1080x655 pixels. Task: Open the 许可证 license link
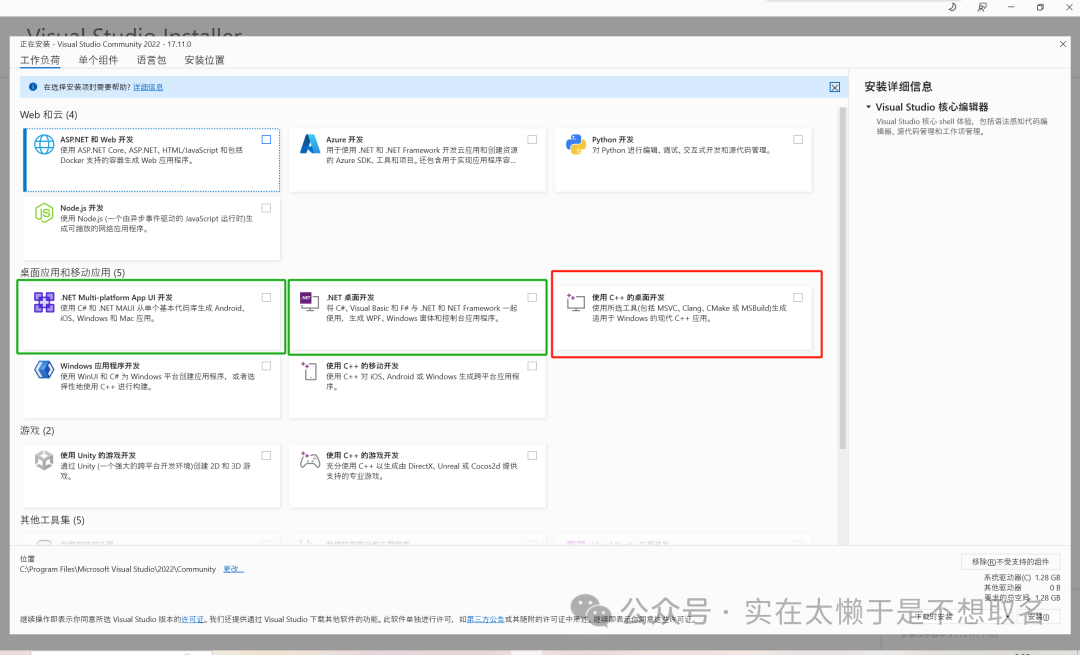coord(193,619)
